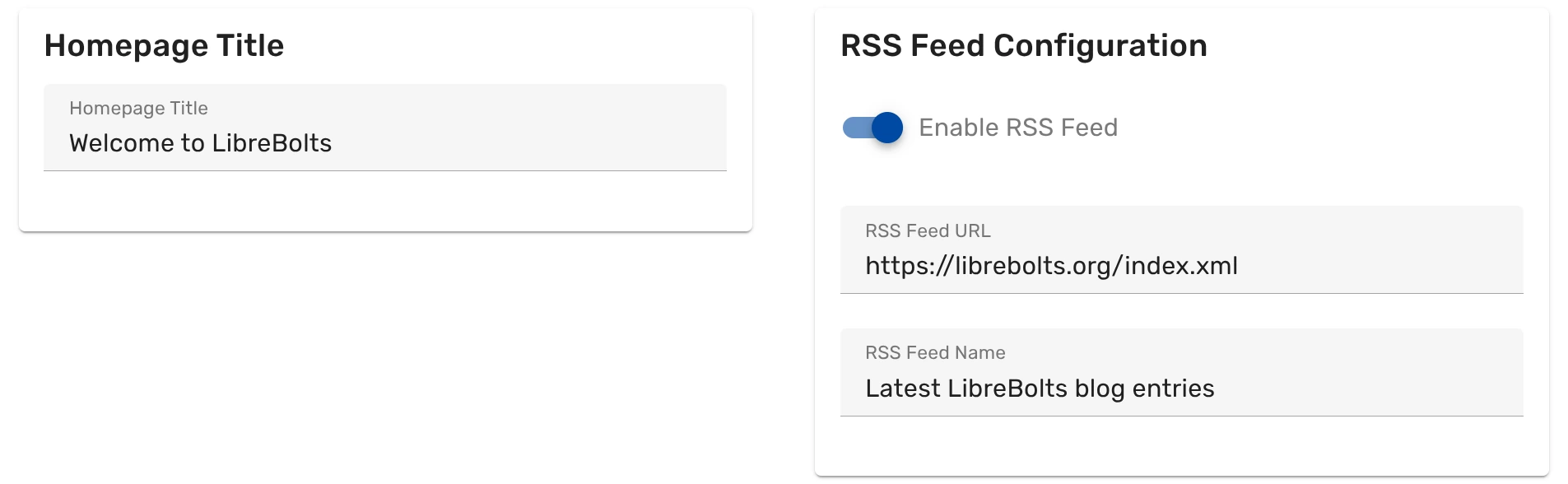Select 'Latest LibreBolts blog entries' text
This screenshot has width=1568, height=484.
point(1040,387)
